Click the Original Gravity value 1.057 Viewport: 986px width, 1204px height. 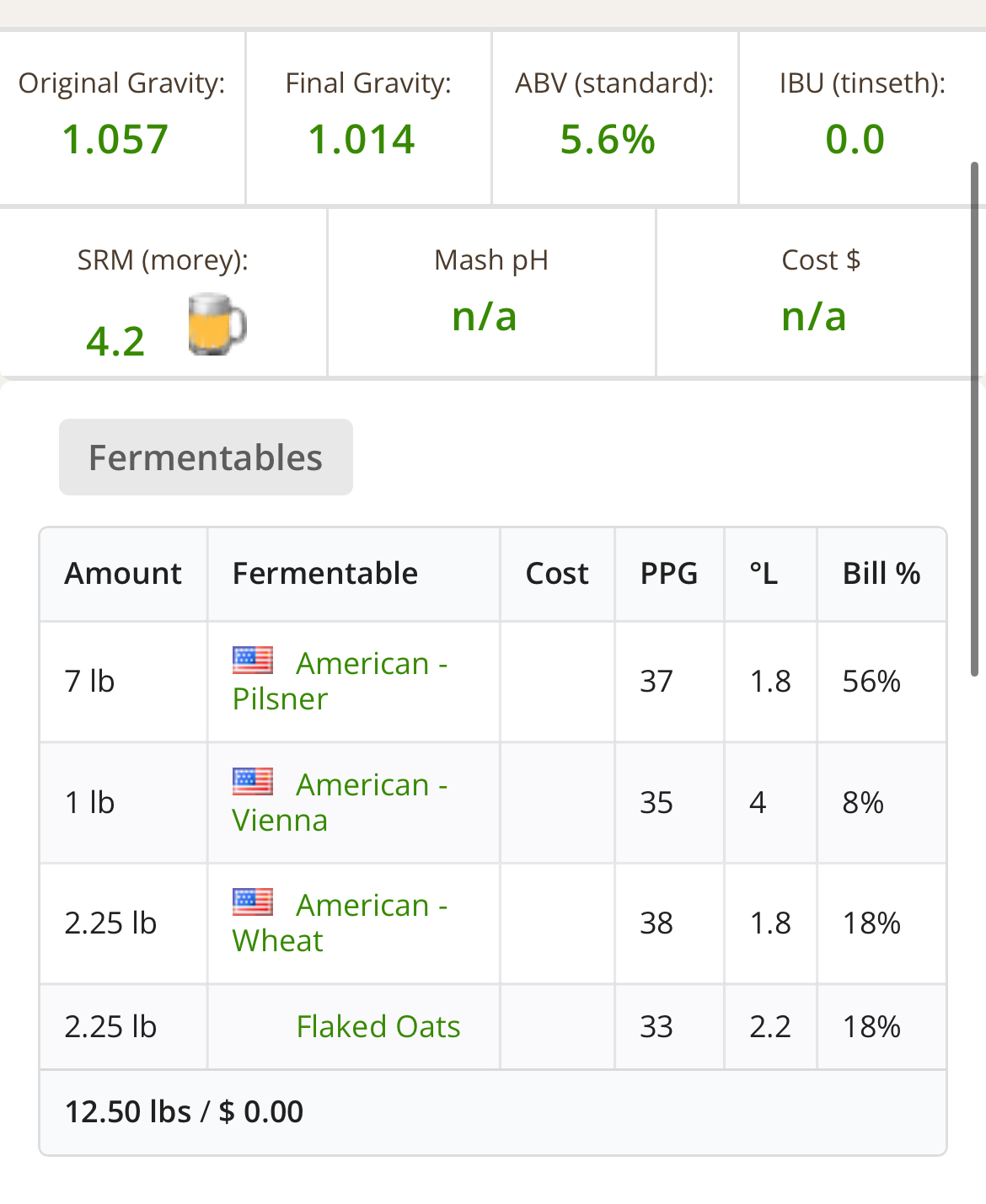115,139
